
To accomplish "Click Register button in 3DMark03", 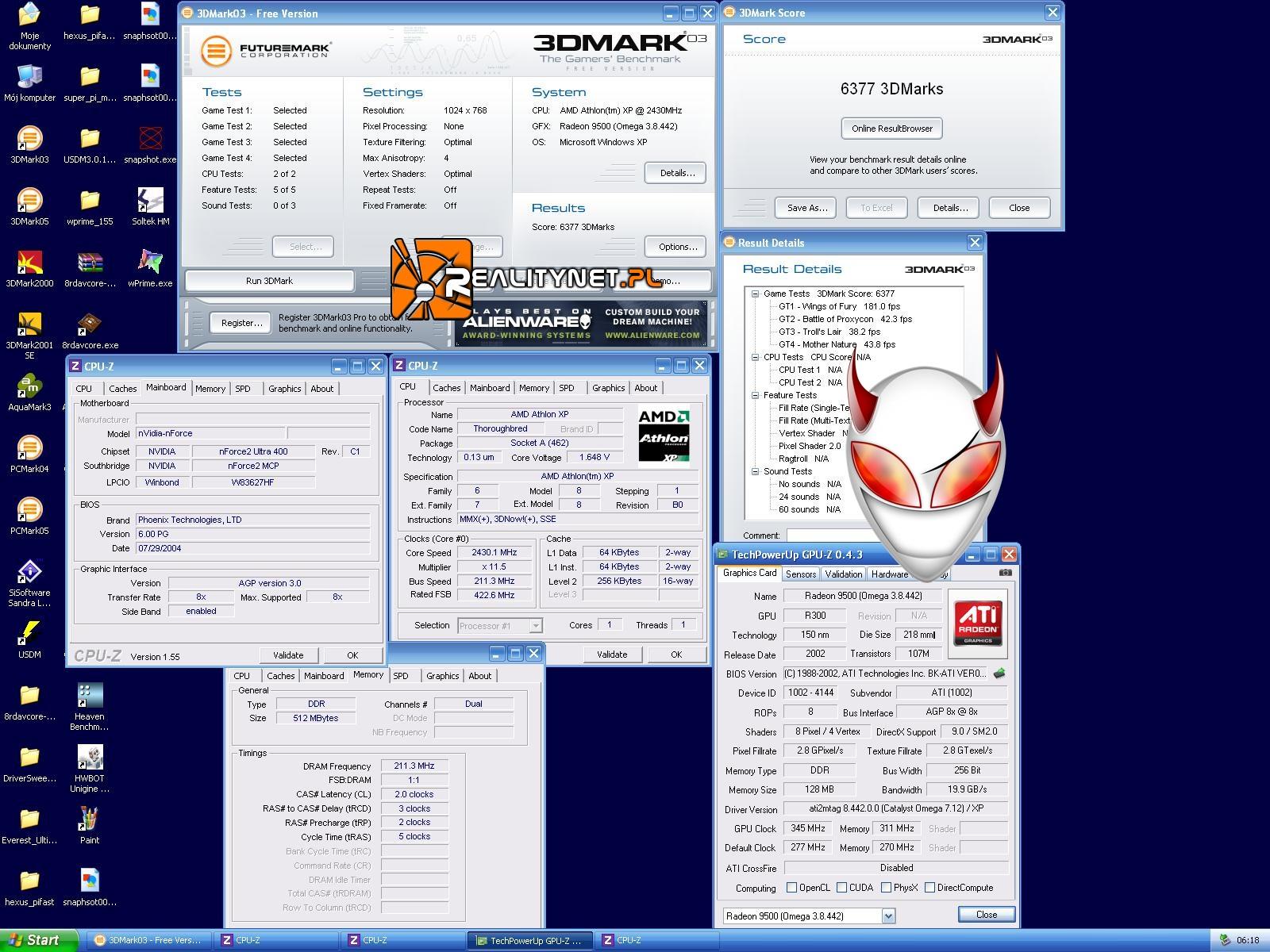I will [x=242, y=323].
